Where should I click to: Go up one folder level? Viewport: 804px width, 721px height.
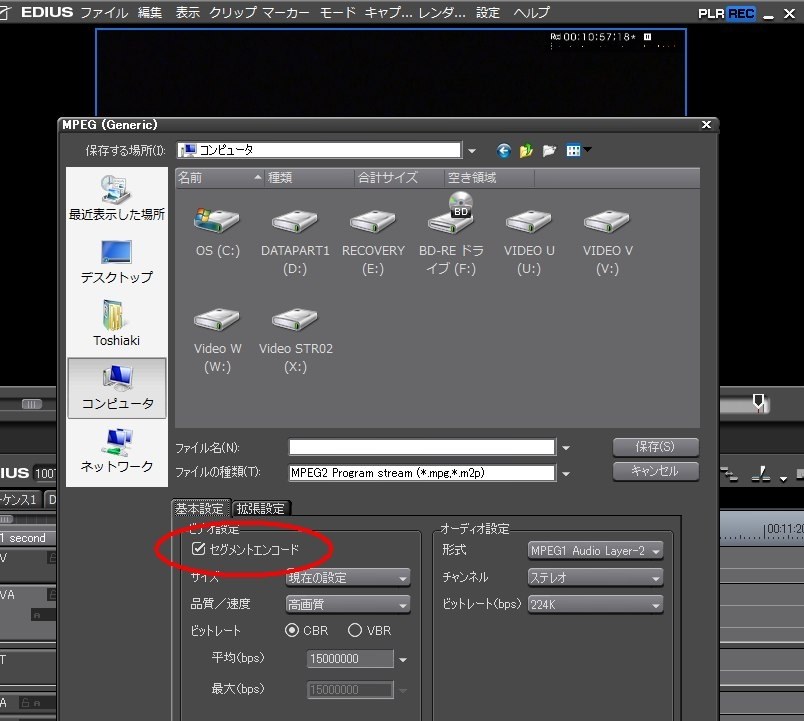point(526,151)
